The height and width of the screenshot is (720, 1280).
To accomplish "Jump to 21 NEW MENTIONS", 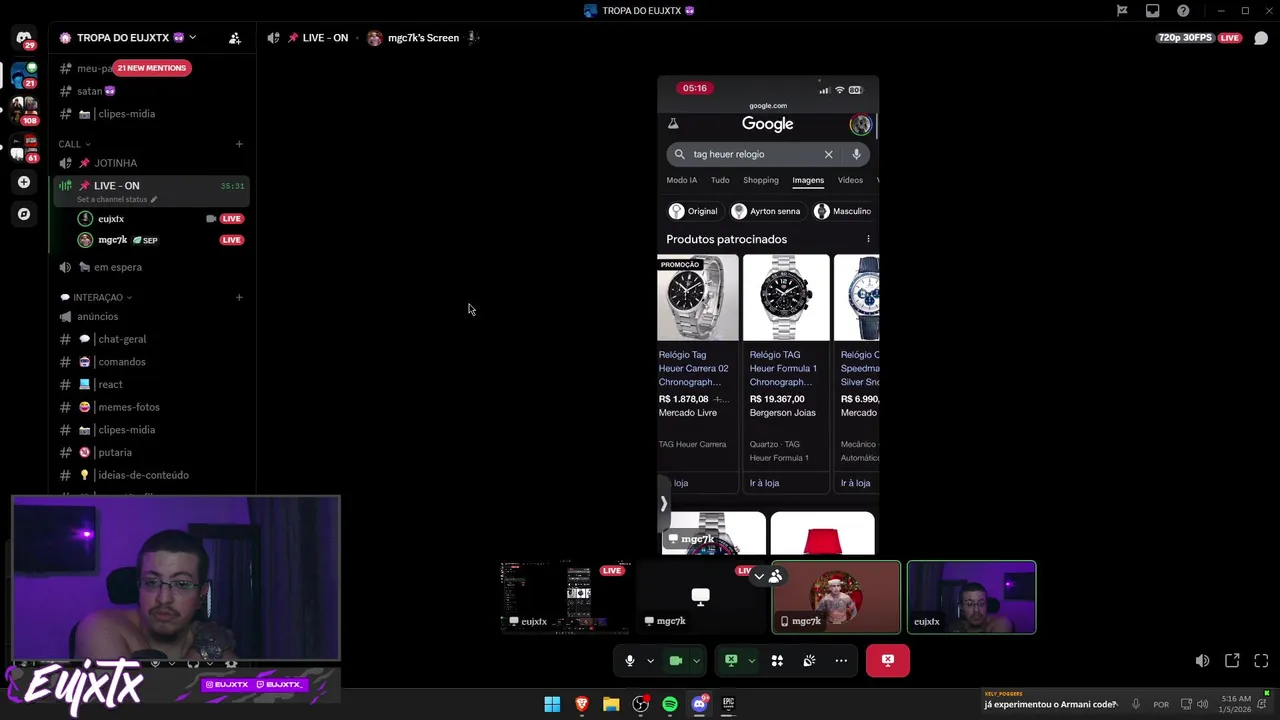I will (x=151, y=68).
